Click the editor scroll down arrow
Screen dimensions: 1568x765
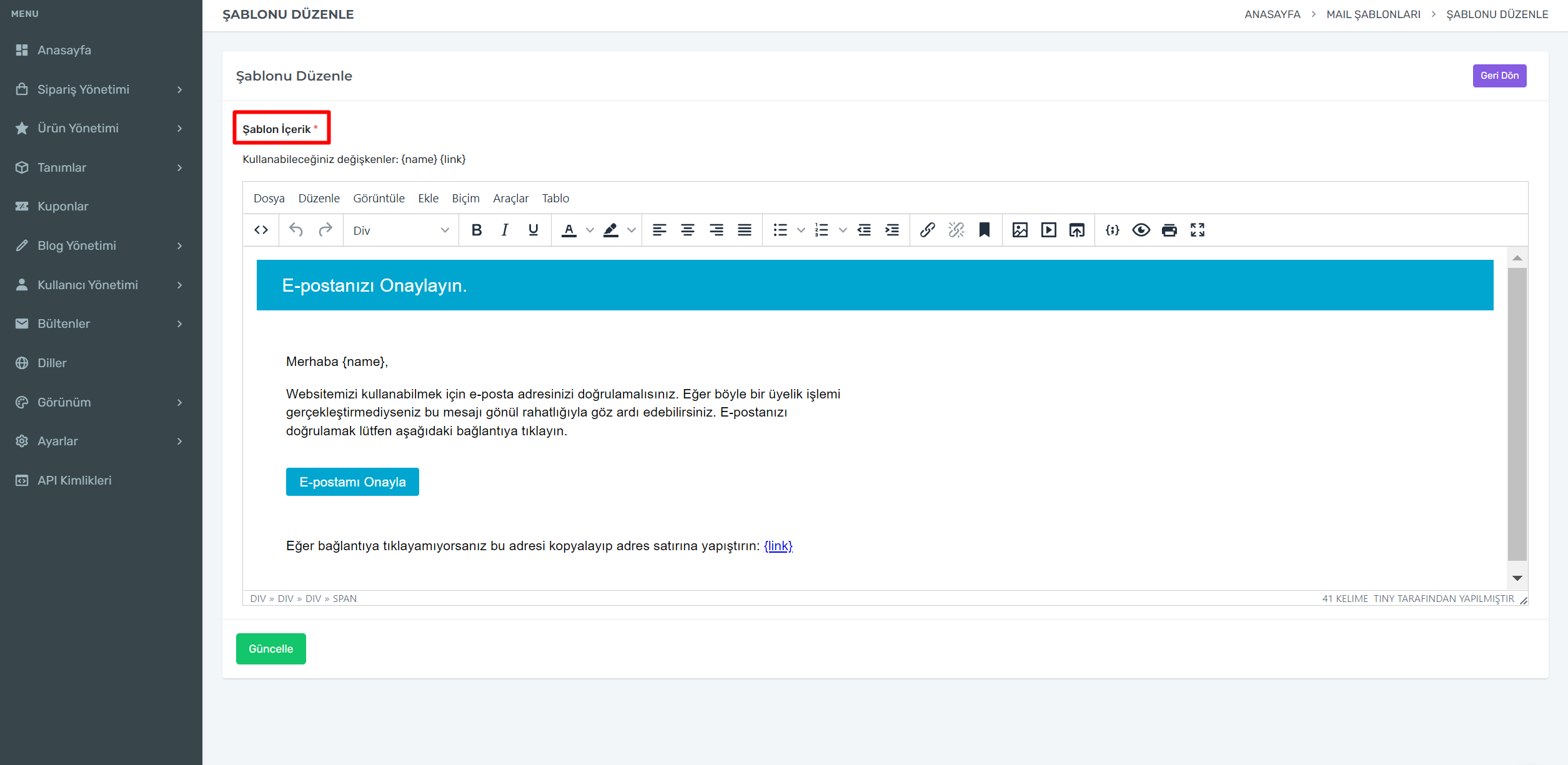click(1517, 578)
